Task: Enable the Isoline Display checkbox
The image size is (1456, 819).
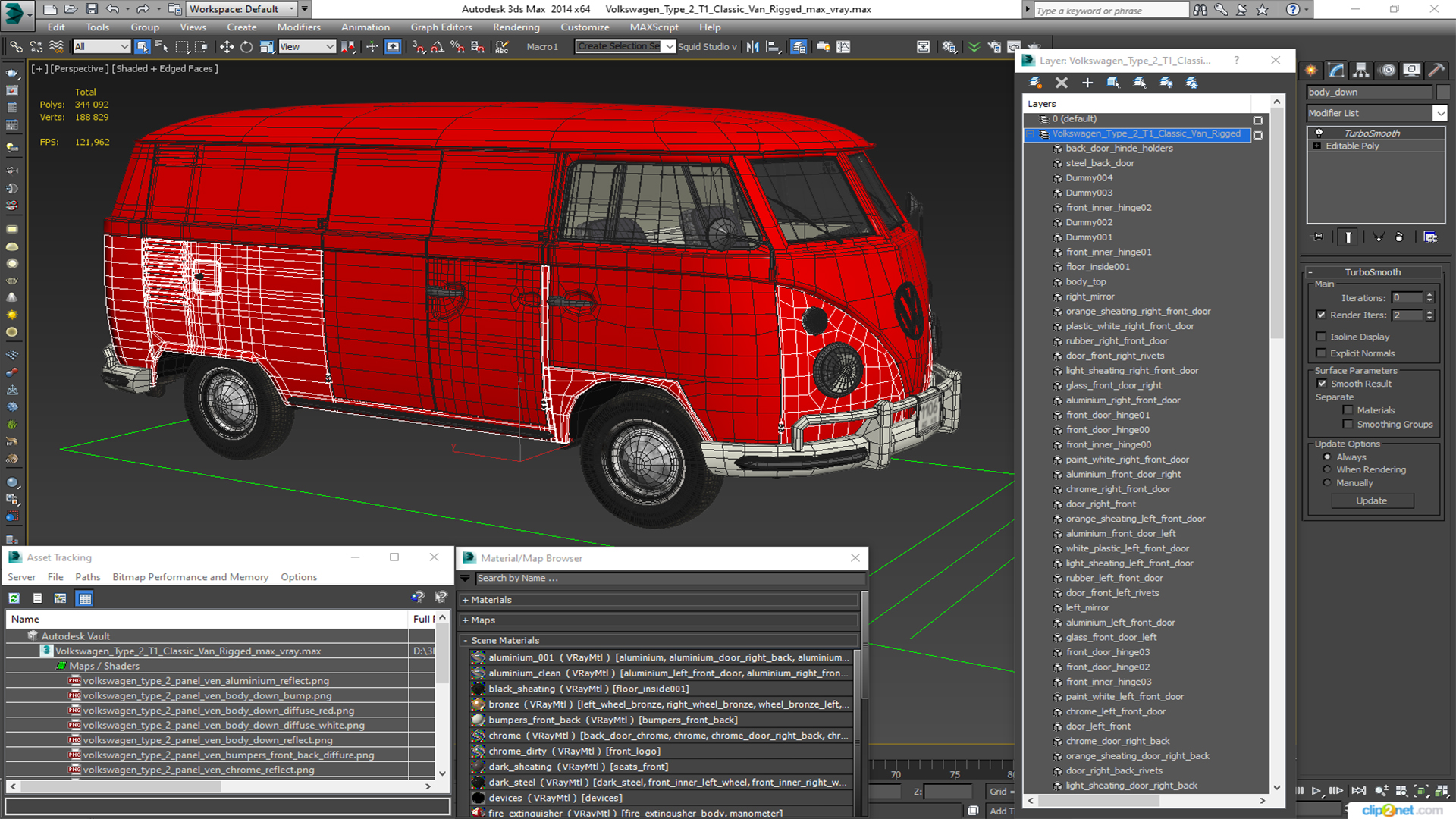Action: point(1321,337)
